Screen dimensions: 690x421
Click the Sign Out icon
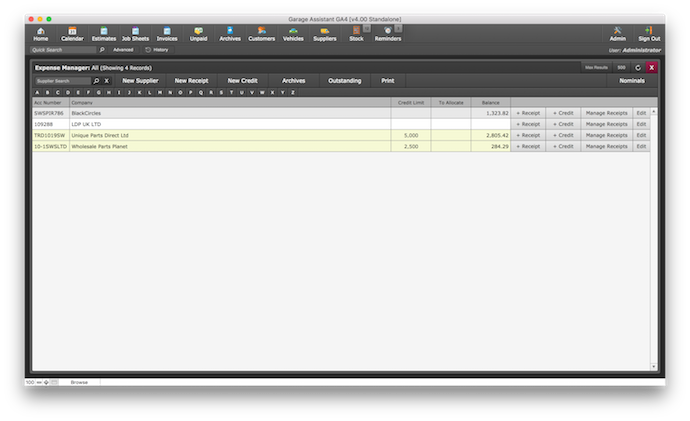coord(649,33)
